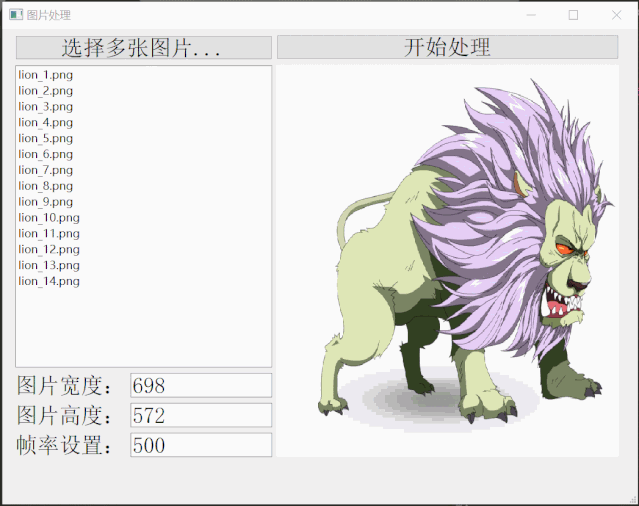Image resolution: width=639 pixels, height=506 pixels.
Task: Focus the 图片高度 field showing 572
Action: pos(201,415)
